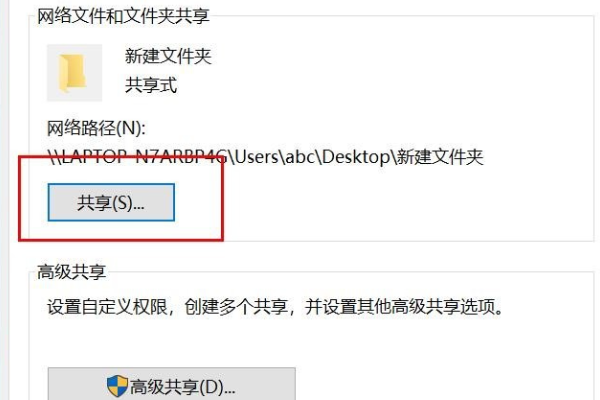Click the gray thumbnail box behind folder icon
600x400 pixels.
pos(75,73)
